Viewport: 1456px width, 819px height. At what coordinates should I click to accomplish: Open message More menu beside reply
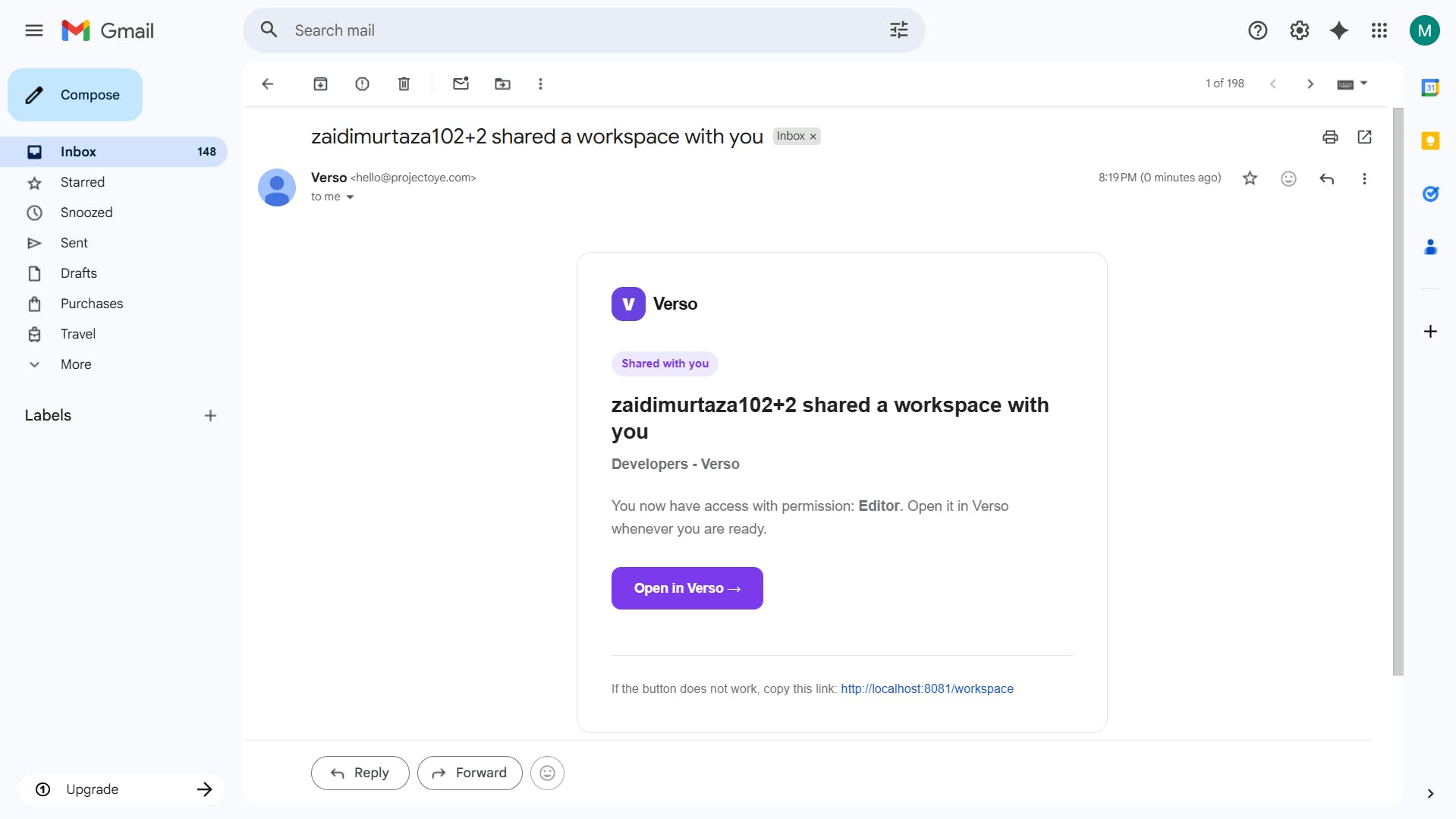(1364, 178)
